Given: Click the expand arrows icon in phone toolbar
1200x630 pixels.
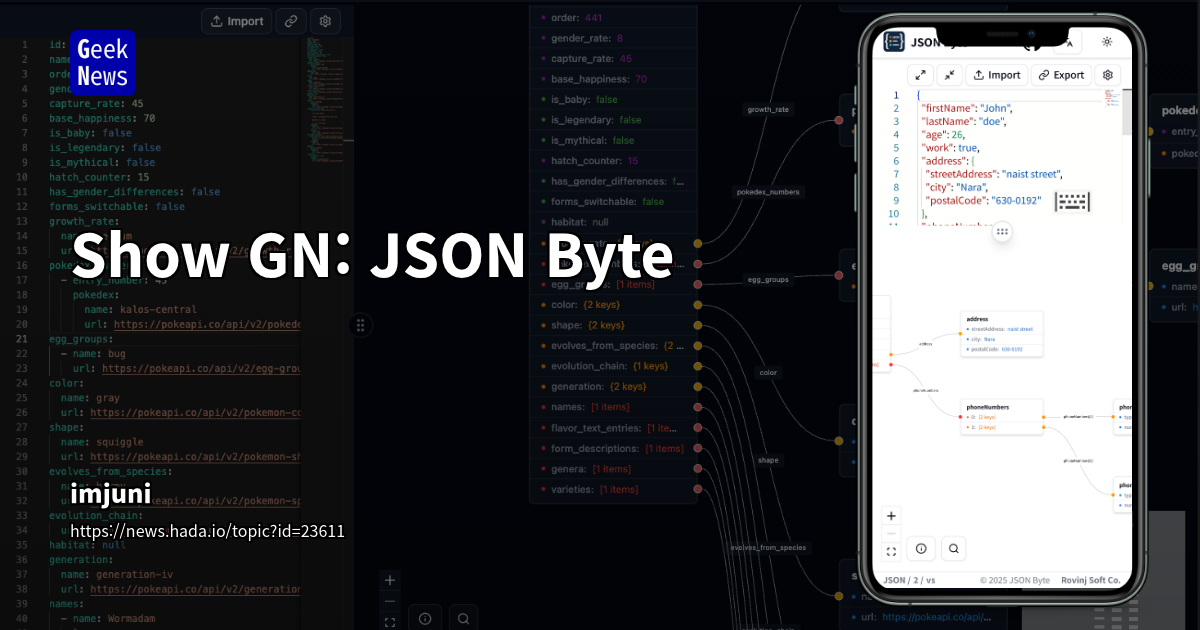Looking at the screenshot, I should [921, 75].
